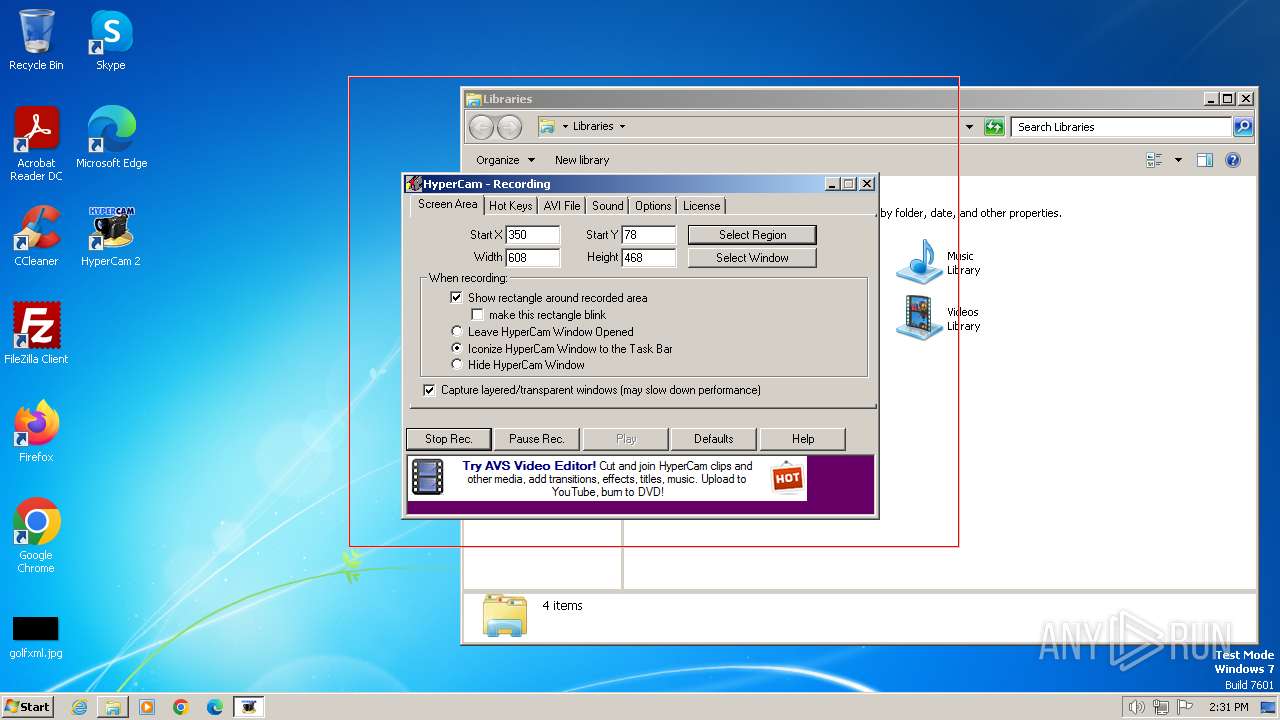The height and width of the screenshot is (720, 1280).
Task: Click refresh icon in Libraries address bar
Action: click(994, 127)
